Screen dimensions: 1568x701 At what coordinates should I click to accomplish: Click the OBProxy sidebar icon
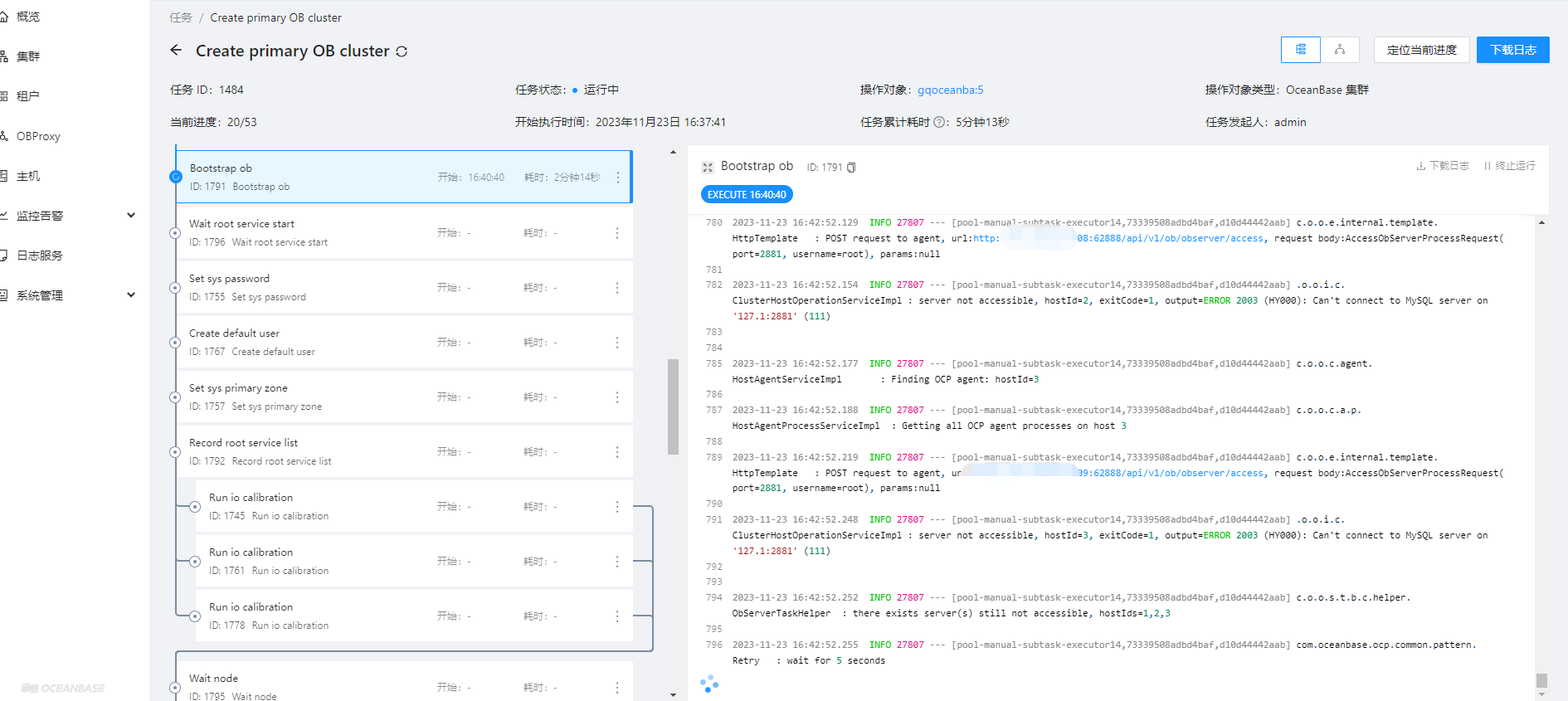pyautogui.click(x=3, y=136)
